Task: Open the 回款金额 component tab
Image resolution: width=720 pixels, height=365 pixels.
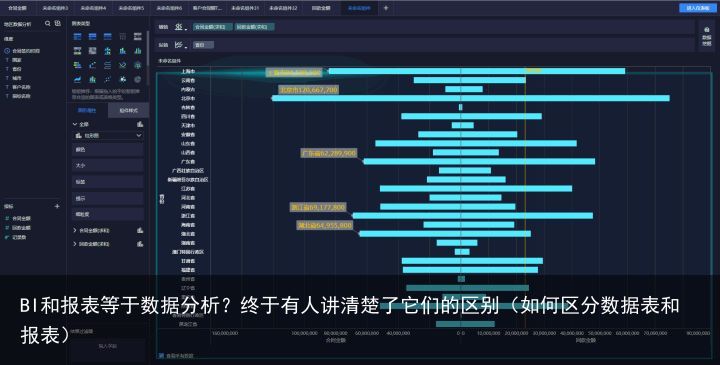Action: point(321,8)
